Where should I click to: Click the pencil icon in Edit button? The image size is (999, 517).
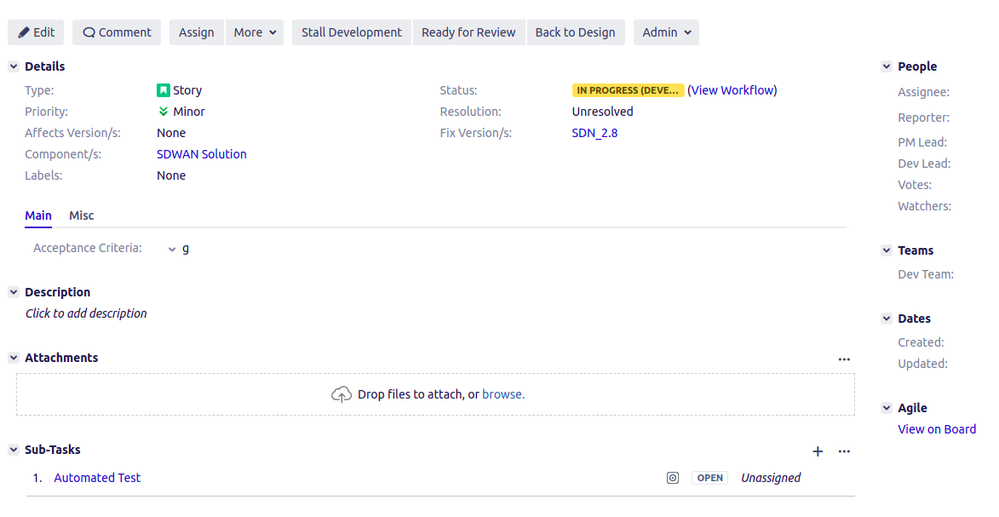(x=24, y=33)
